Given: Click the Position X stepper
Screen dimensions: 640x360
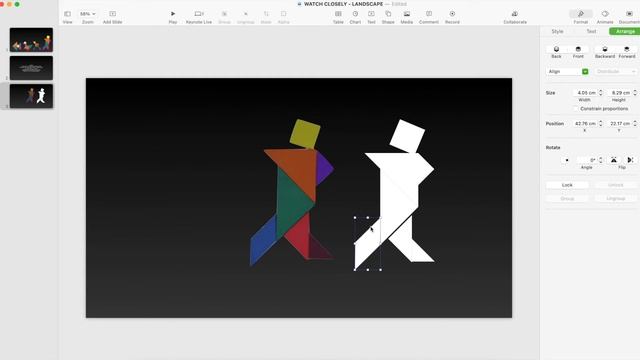Looking at the screenshot, I should pos(600,124).
